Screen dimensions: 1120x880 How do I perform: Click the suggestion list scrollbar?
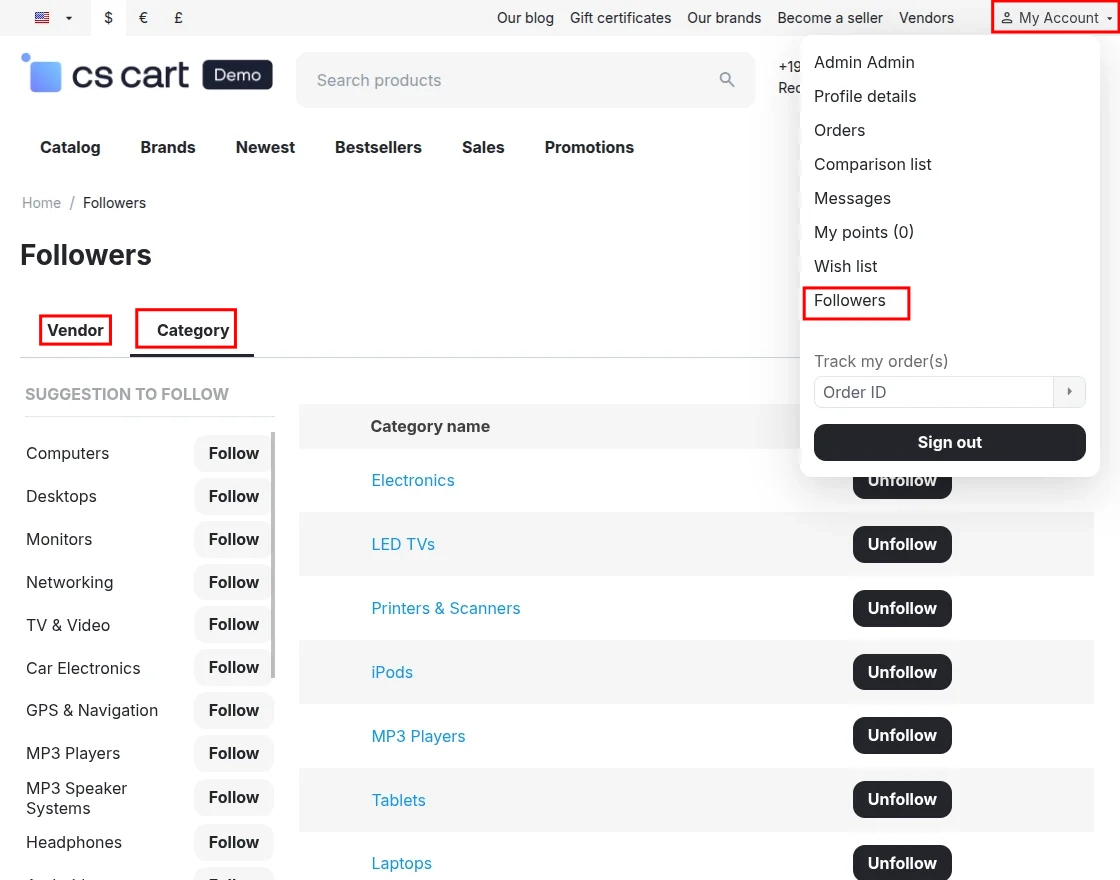coord(274,554)
